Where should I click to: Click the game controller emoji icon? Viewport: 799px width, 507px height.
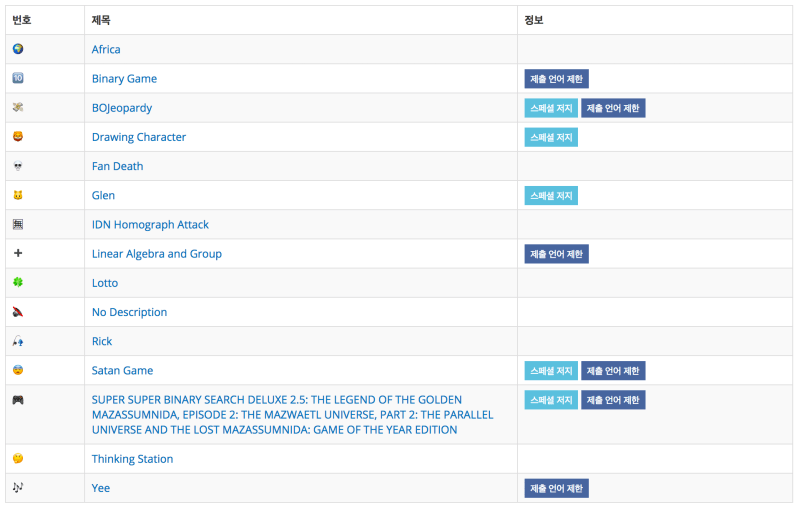tap(18, 400)
